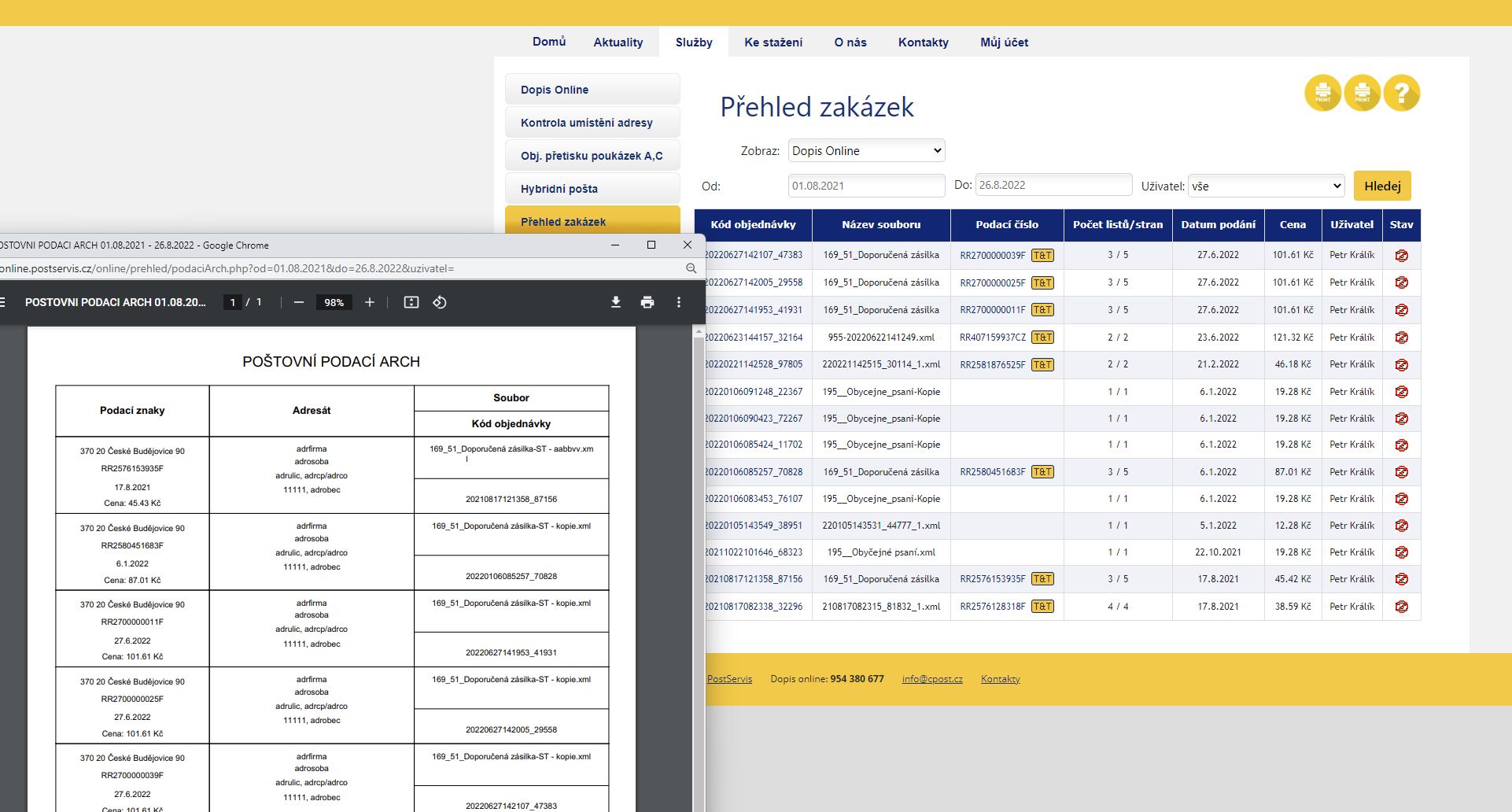Viewport: 1512px width, 812px height.
Task: Click fit to page icon in PDF viewer
Action: (x=411, y=302)
